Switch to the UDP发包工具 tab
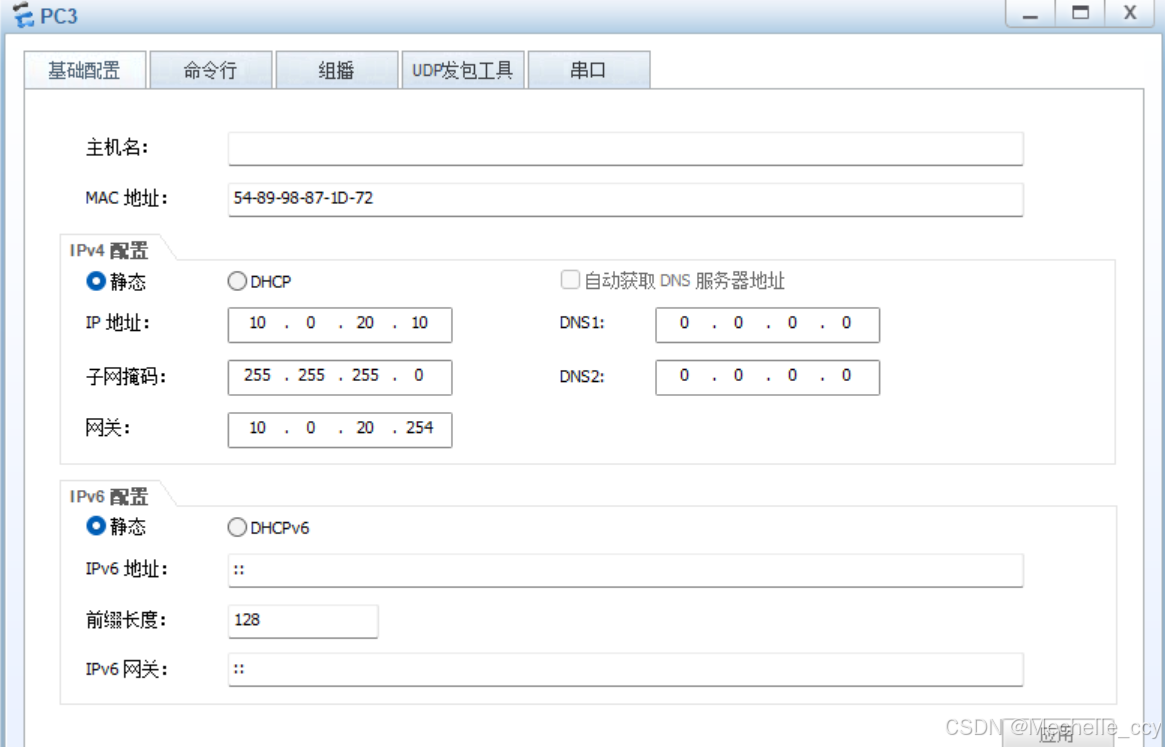 pos(463,70)
